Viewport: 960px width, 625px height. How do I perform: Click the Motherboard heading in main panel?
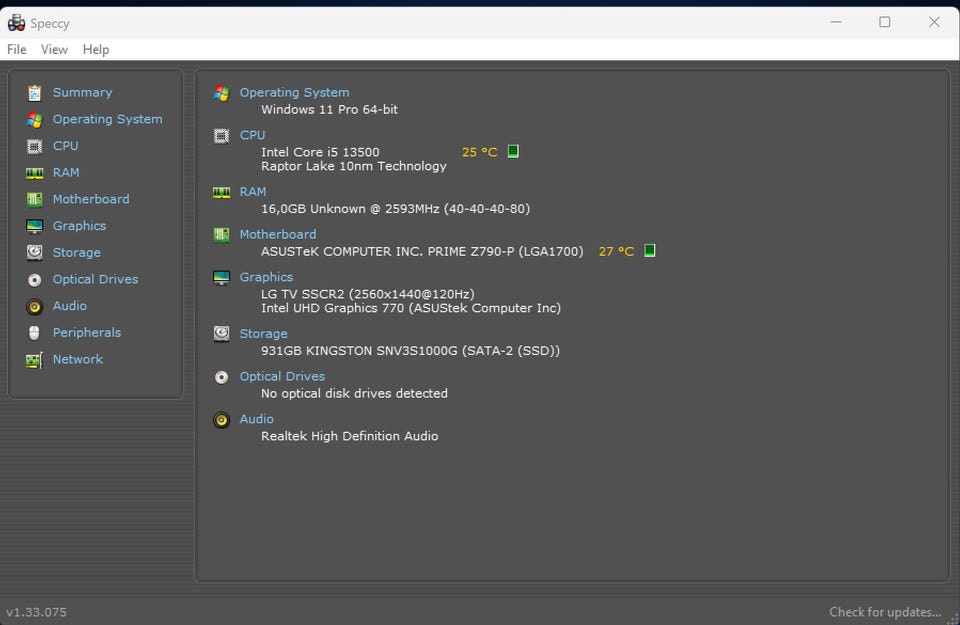tap(277, 235)
